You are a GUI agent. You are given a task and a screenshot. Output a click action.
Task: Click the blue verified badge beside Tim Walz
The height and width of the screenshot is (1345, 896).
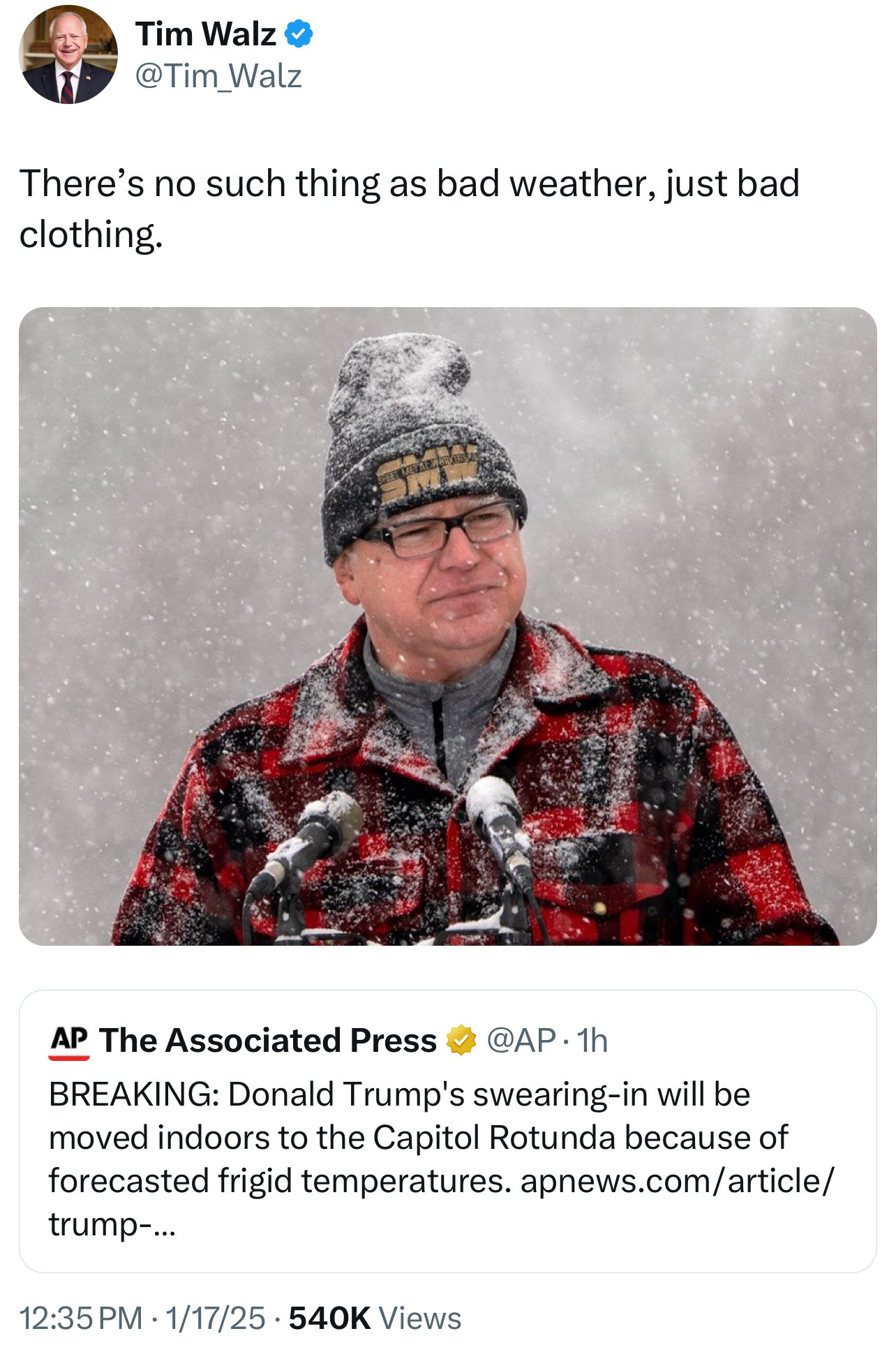click(x=299, y=34)
